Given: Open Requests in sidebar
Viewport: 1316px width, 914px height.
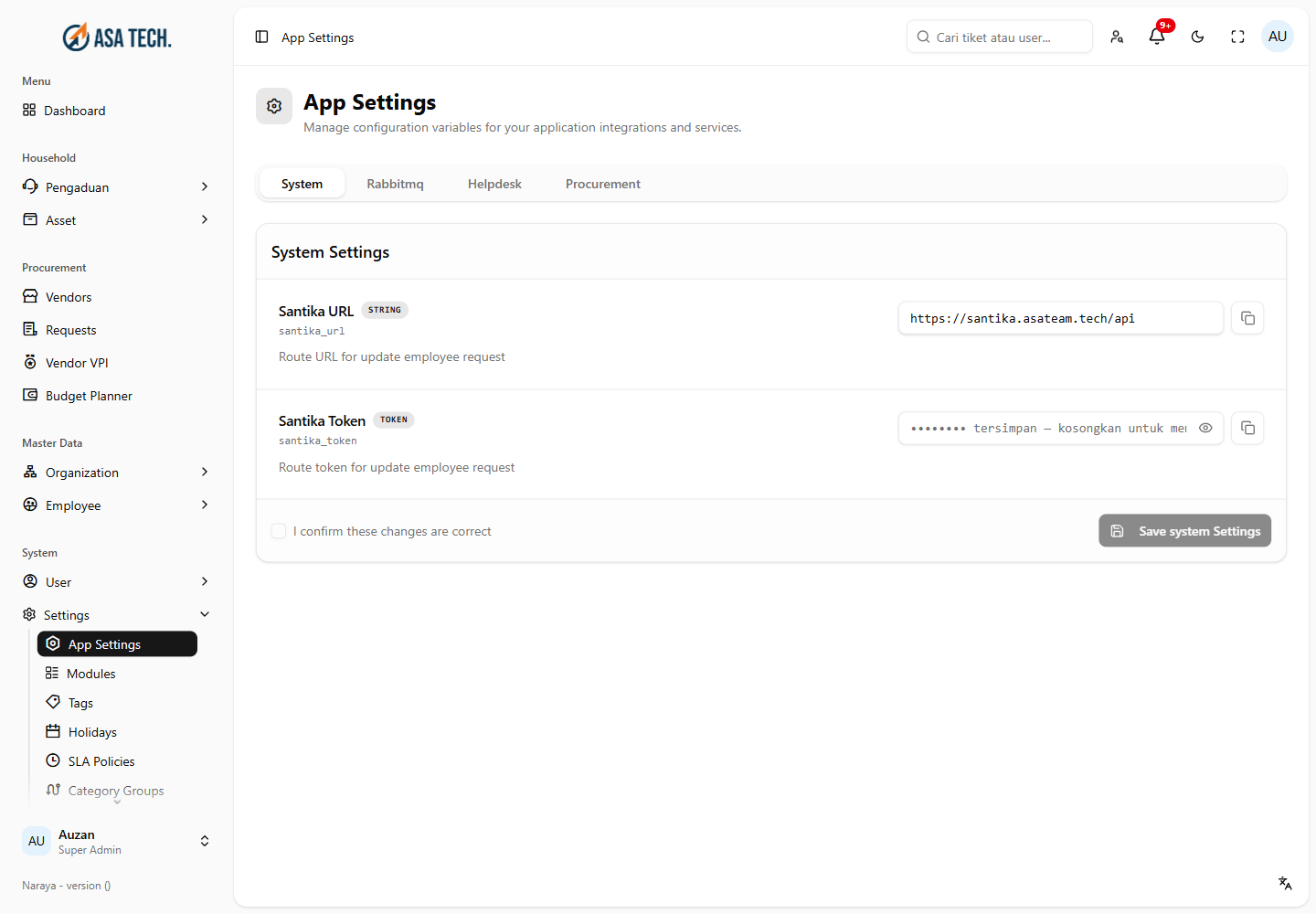Looking at the screenshot, I should pos(117,330).
